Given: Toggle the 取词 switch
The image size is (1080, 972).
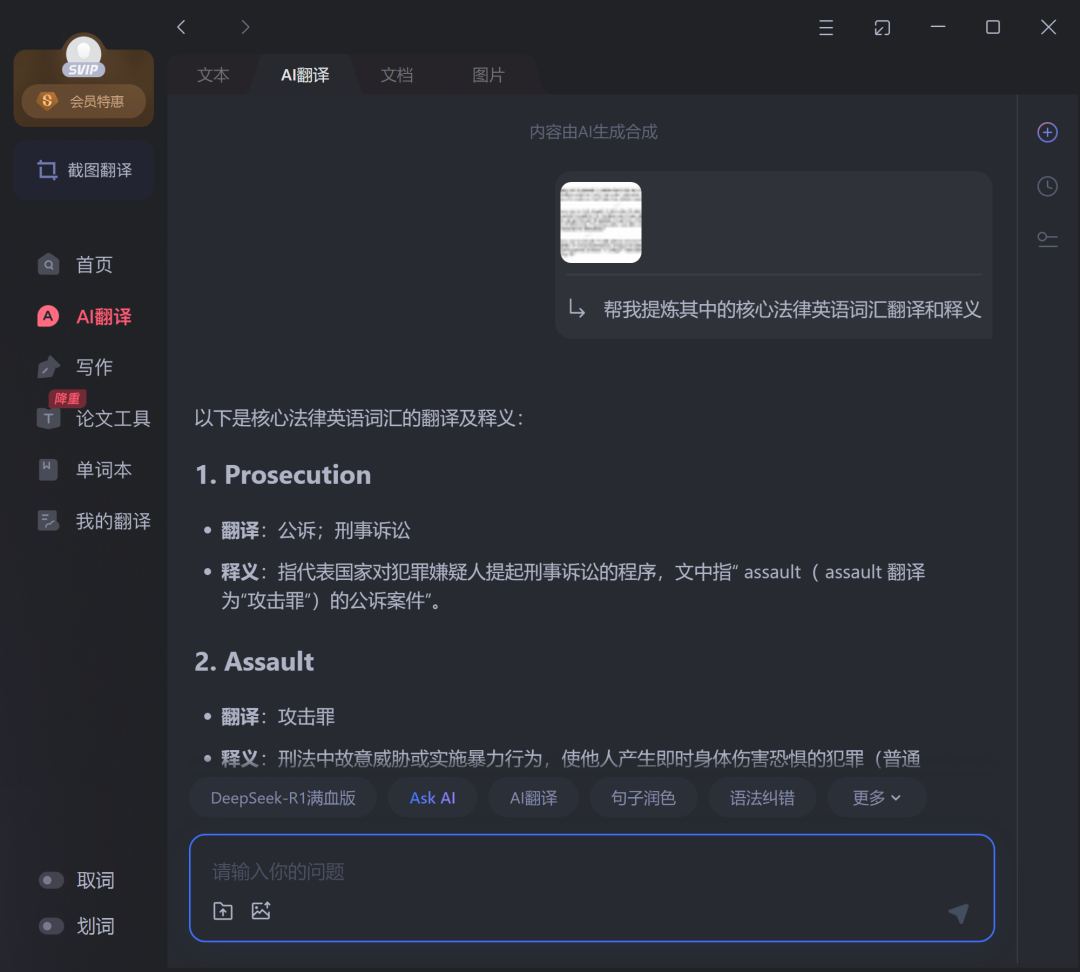Looking at the screenshot, I should pos(51,880).
